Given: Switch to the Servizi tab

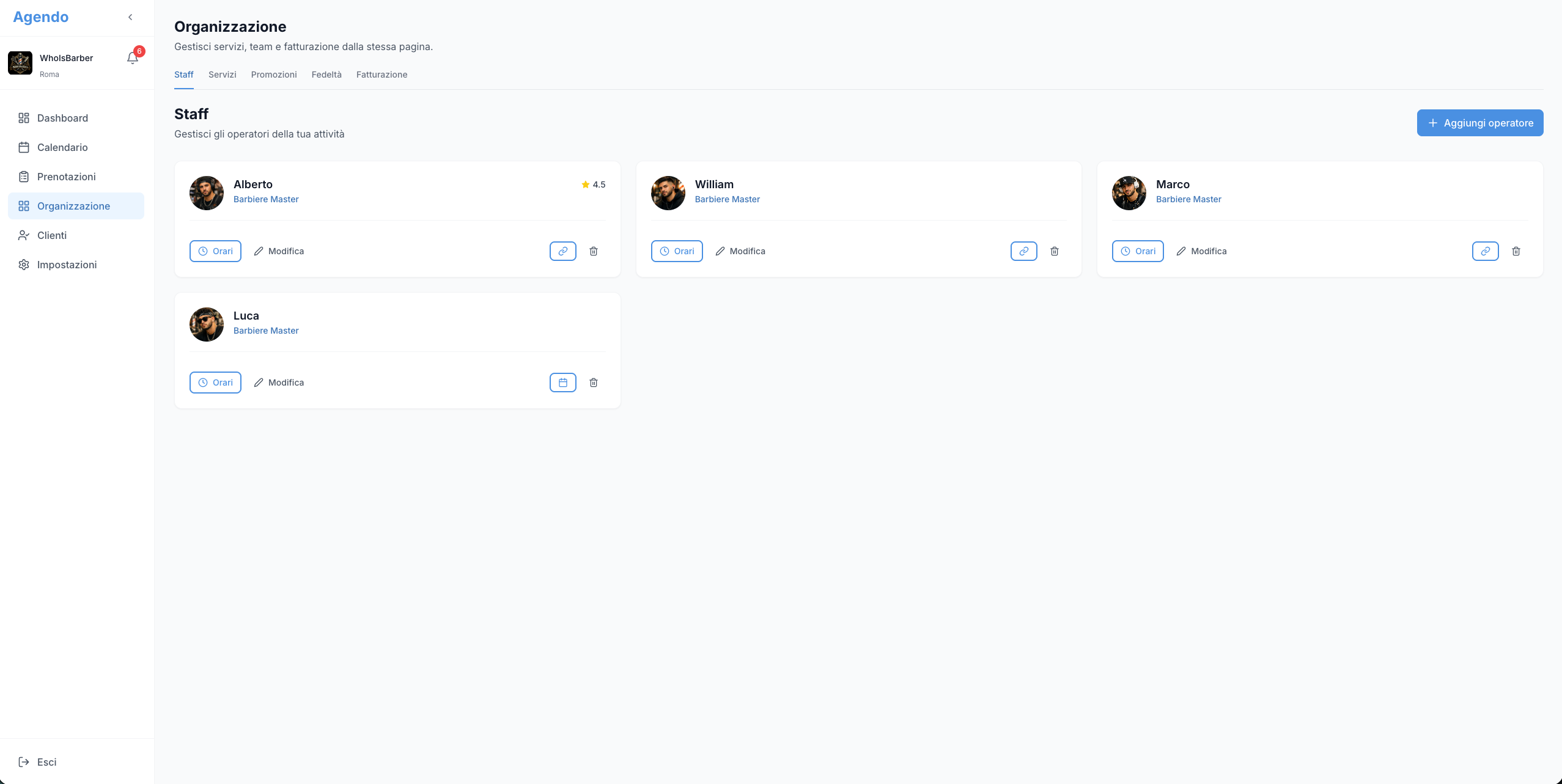Looking at the screenshot, I should tap(222, 75).
